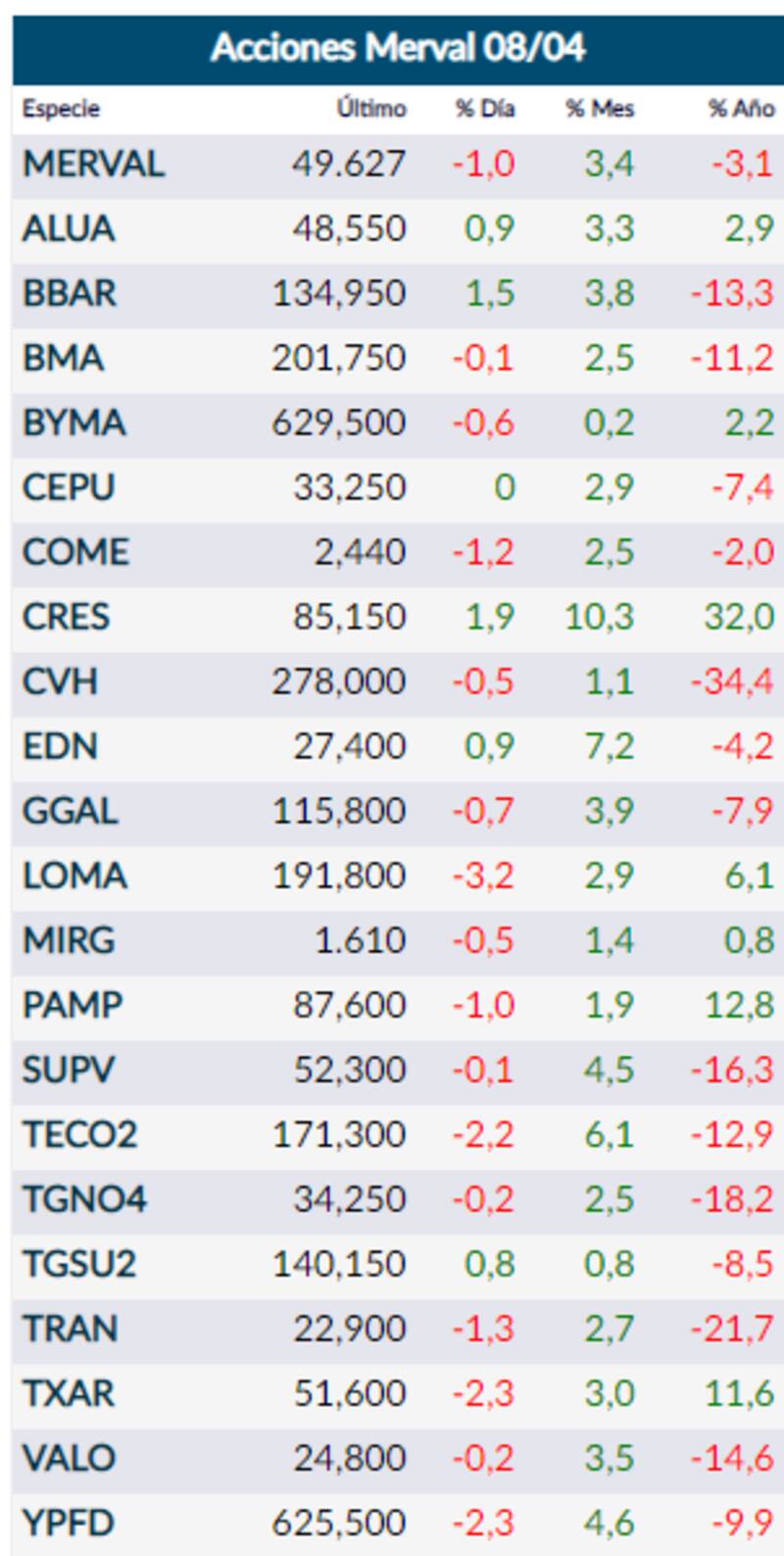This screenshot has width=784, height=1556.
Task: Click the % Año column header
Action: pos(742,109)
